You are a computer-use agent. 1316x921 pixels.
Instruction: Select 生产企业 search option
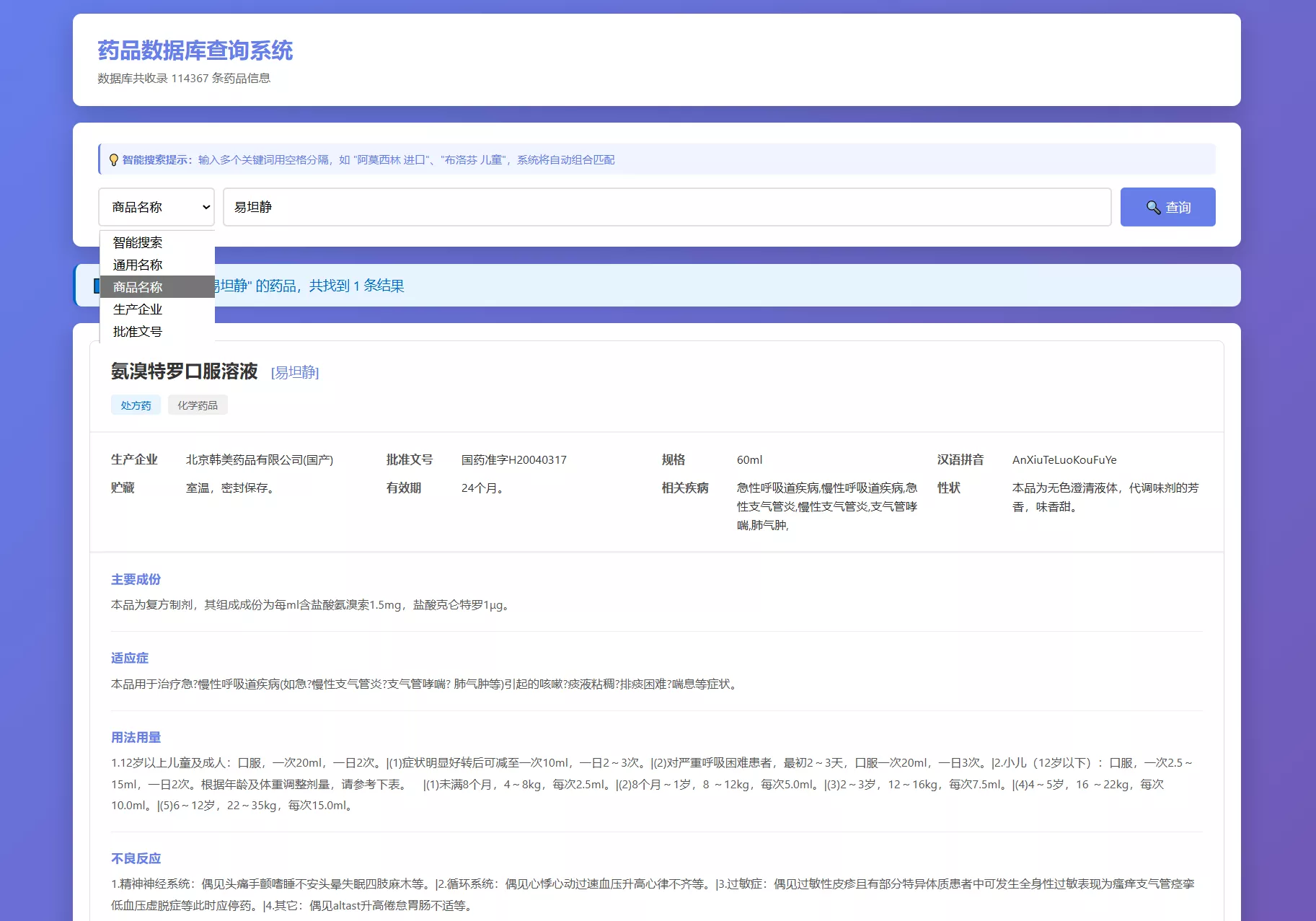pos(138,309)
